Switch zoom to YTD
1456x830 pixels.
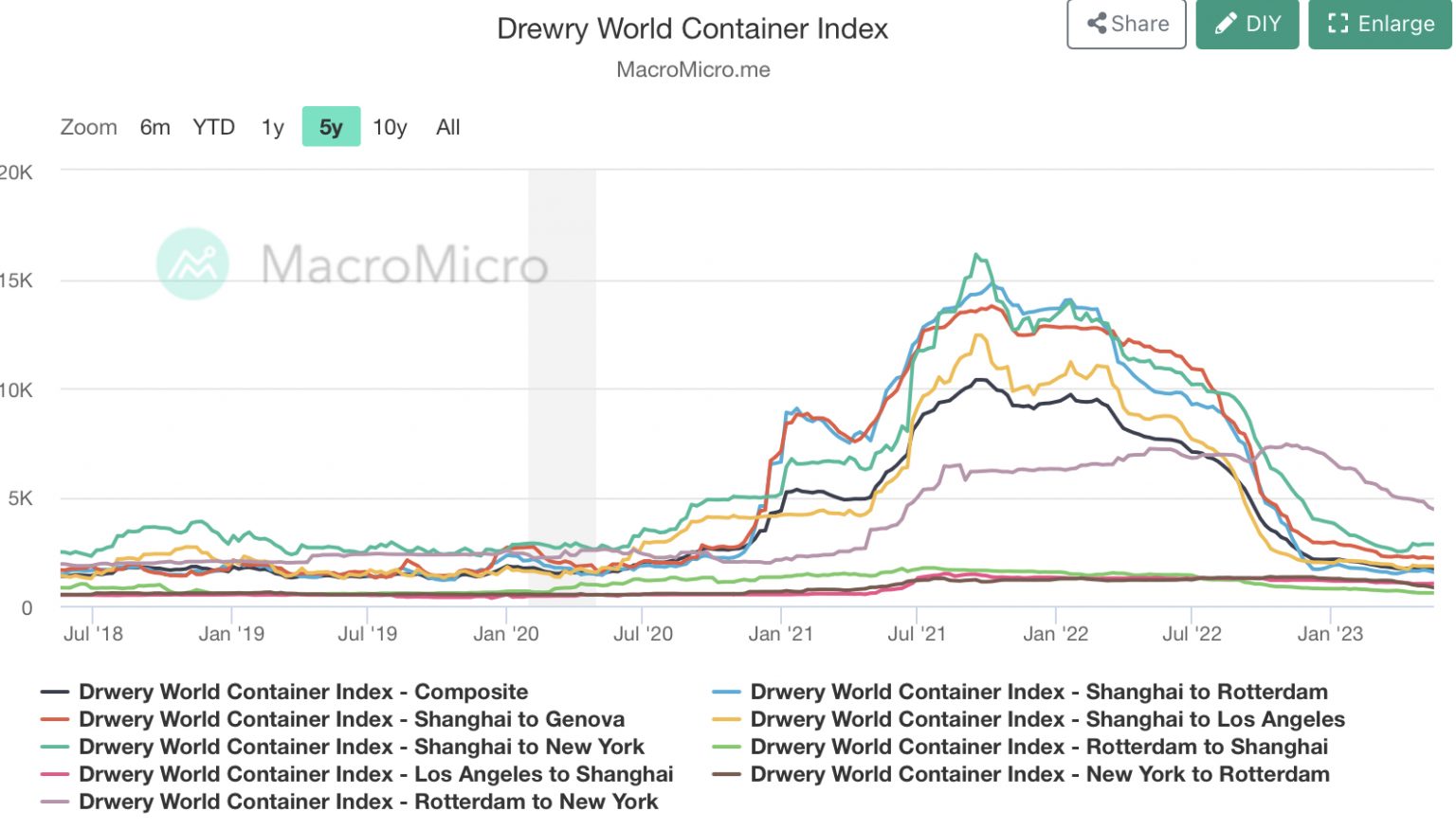(213, 127)
